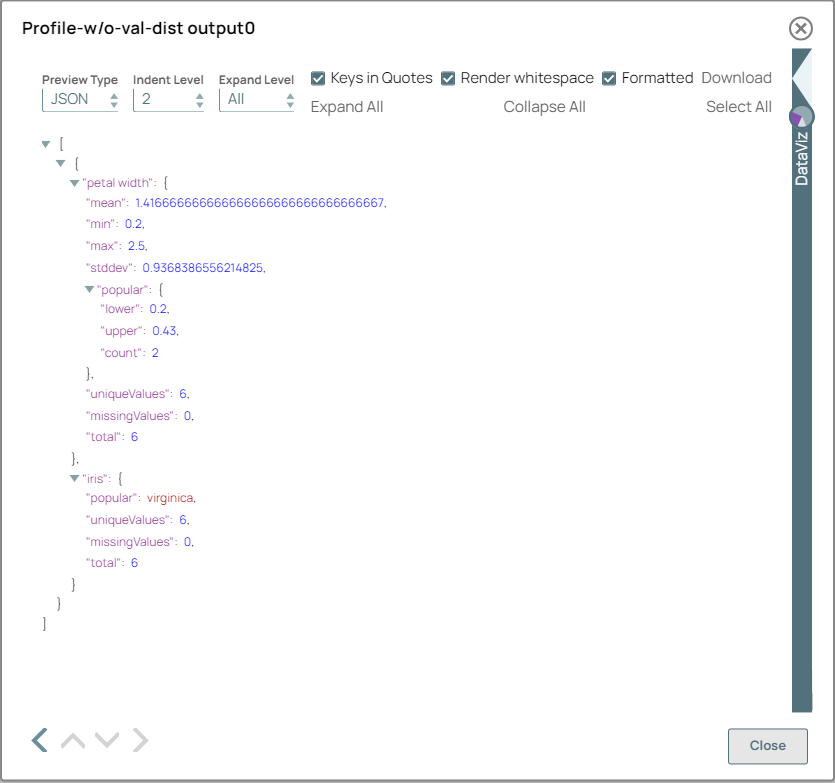Click the left arrow to view previous output
Viewport: 835px width, 783px height.
point(39,740)
